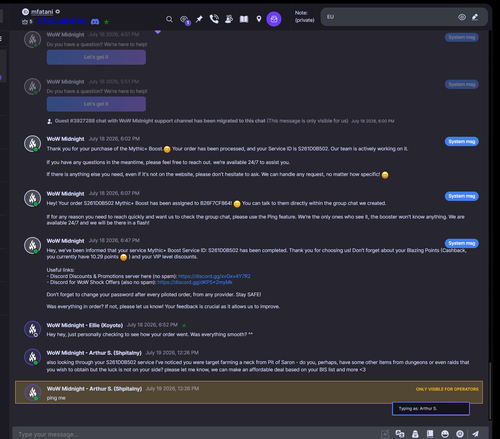500x439 pixels.
Task: Click the green star beside customer ID
Action: point(106,22)
